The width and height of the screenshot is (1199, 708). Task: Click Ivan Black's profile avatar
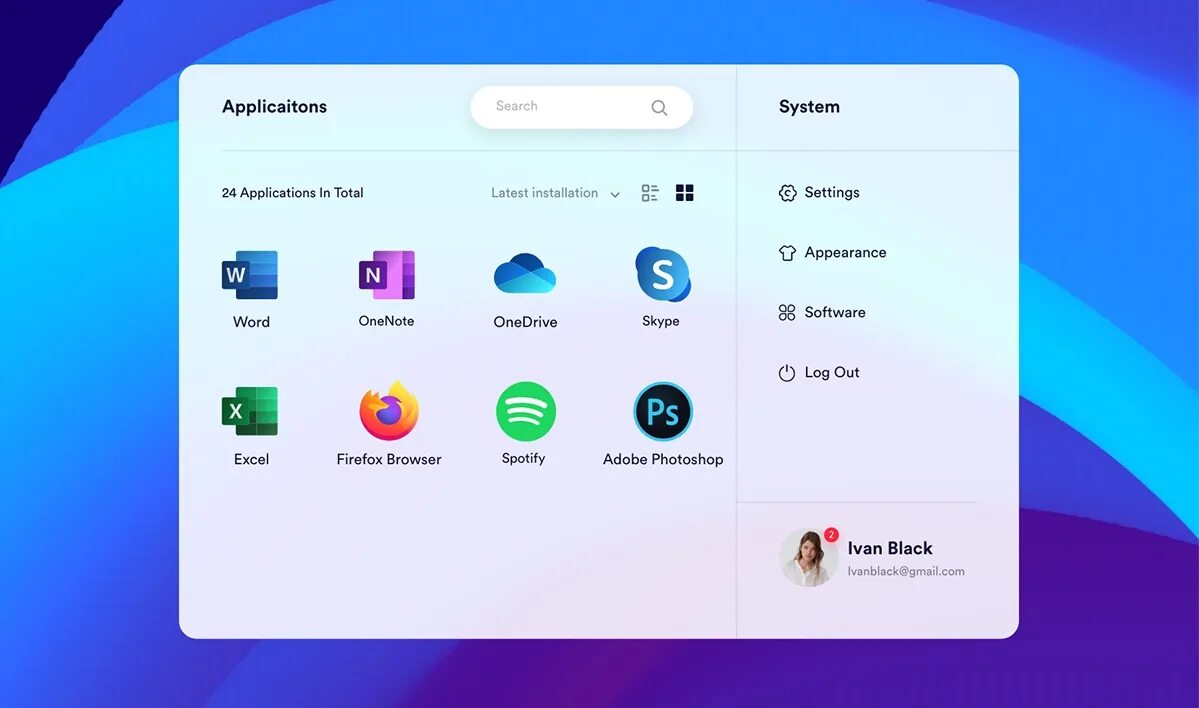click(x=807, y=558)
